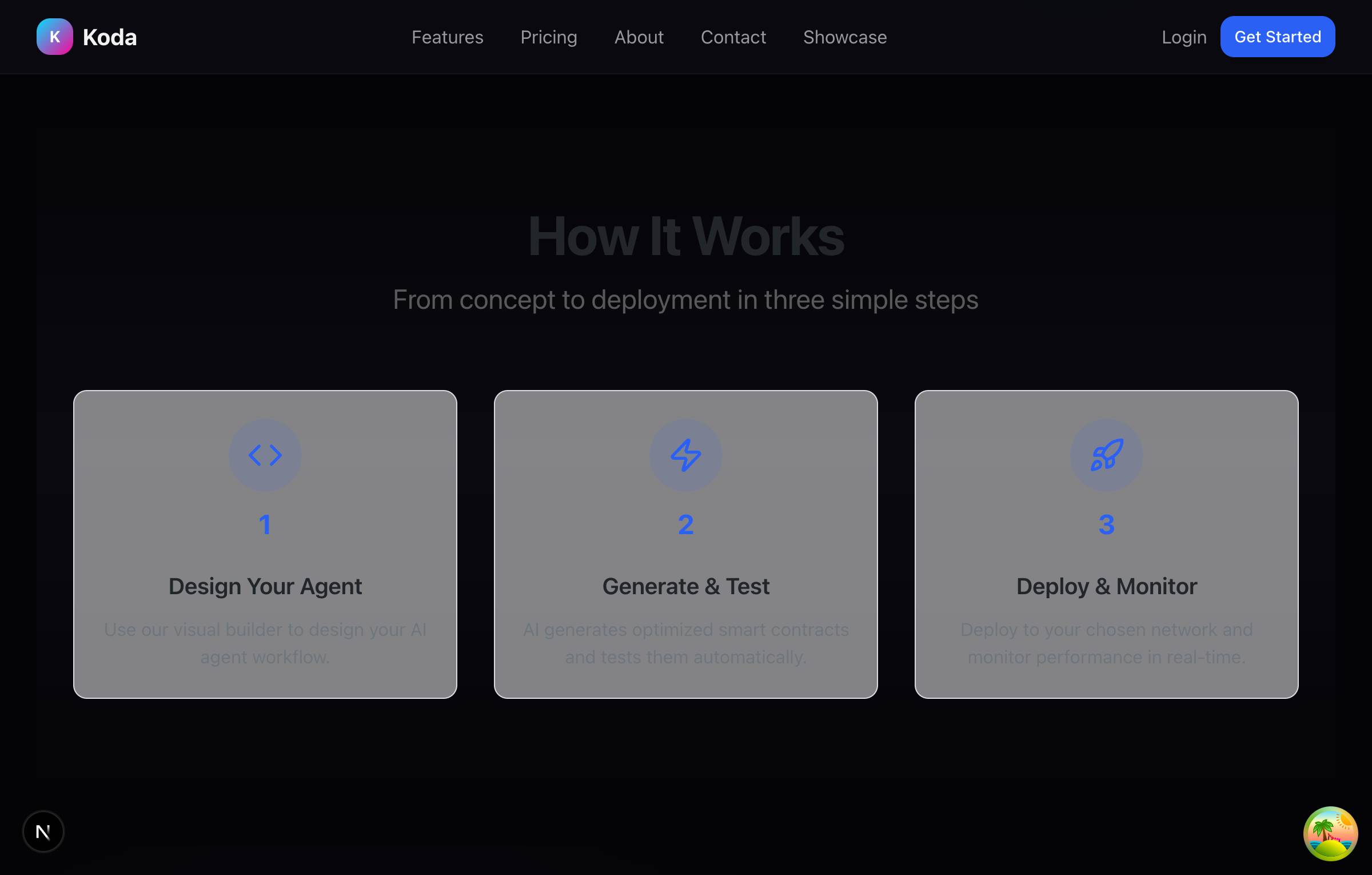
Task: Open the Contact page
Action: pyautogui.click(x=733, y=37)
